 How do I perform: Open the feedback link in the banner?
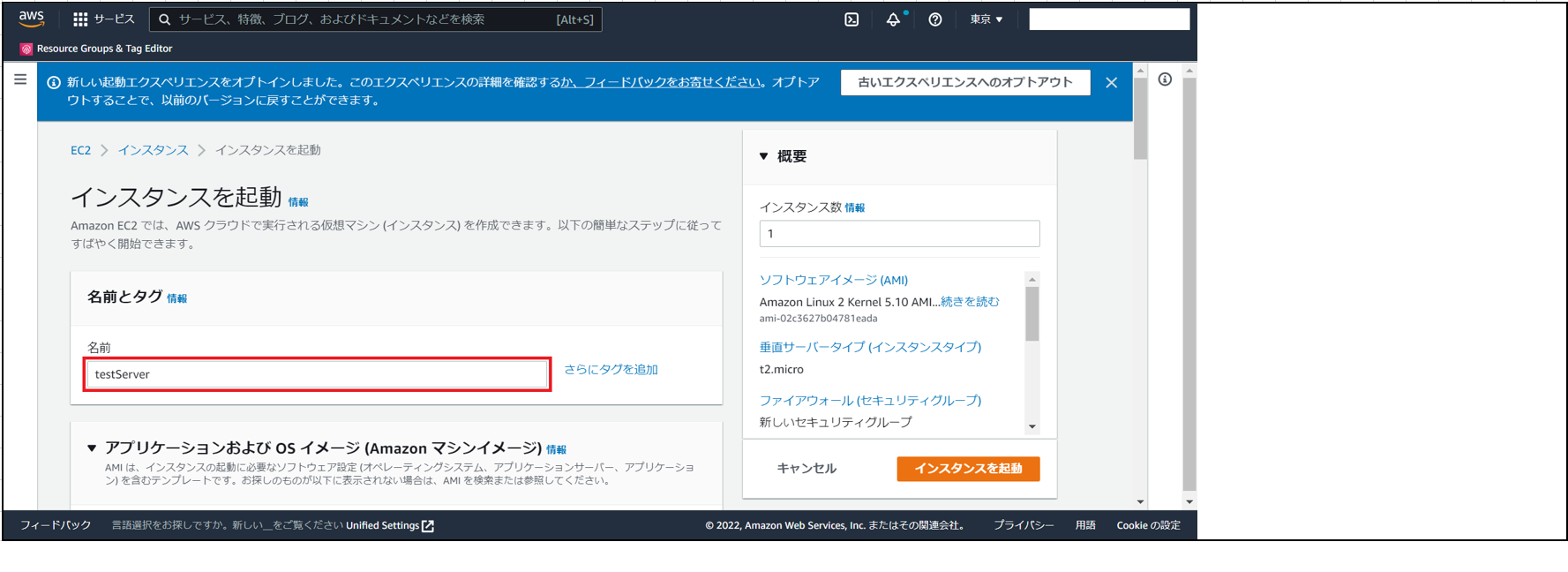point(662,81)
